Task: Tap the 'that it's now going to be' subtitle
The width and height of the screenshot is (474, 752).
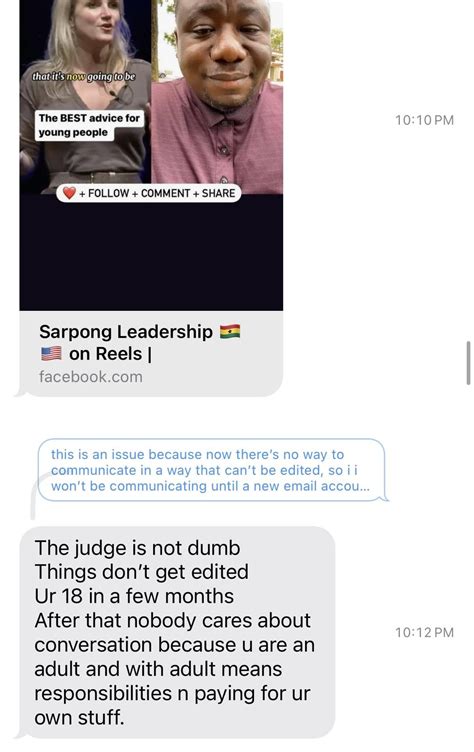Action: tap(83, 76)
